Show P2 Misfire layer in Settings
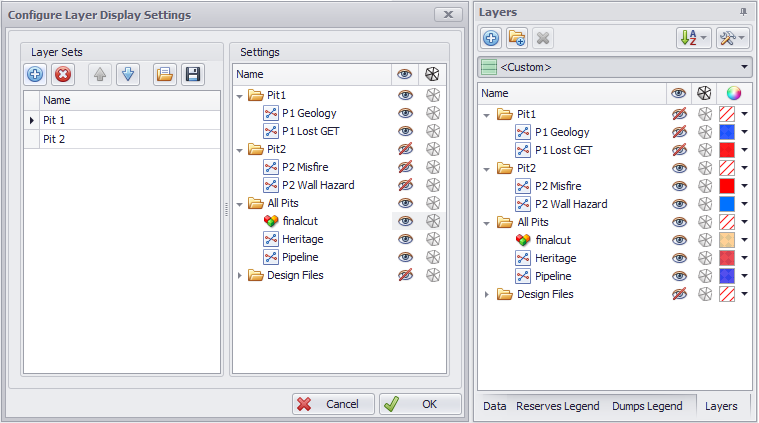Screen dimensions: 759x423 pyautogui.click(x=405, y=167)
